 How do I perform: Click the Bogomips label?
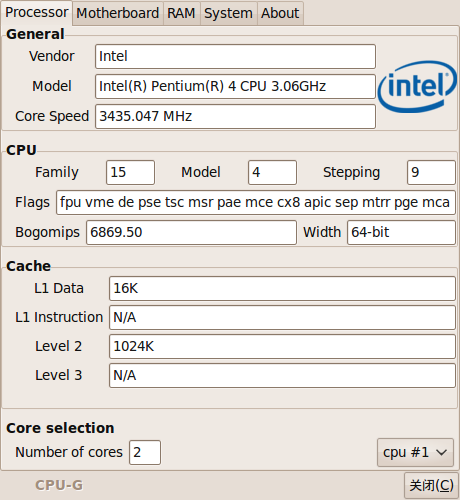[47, 232]
